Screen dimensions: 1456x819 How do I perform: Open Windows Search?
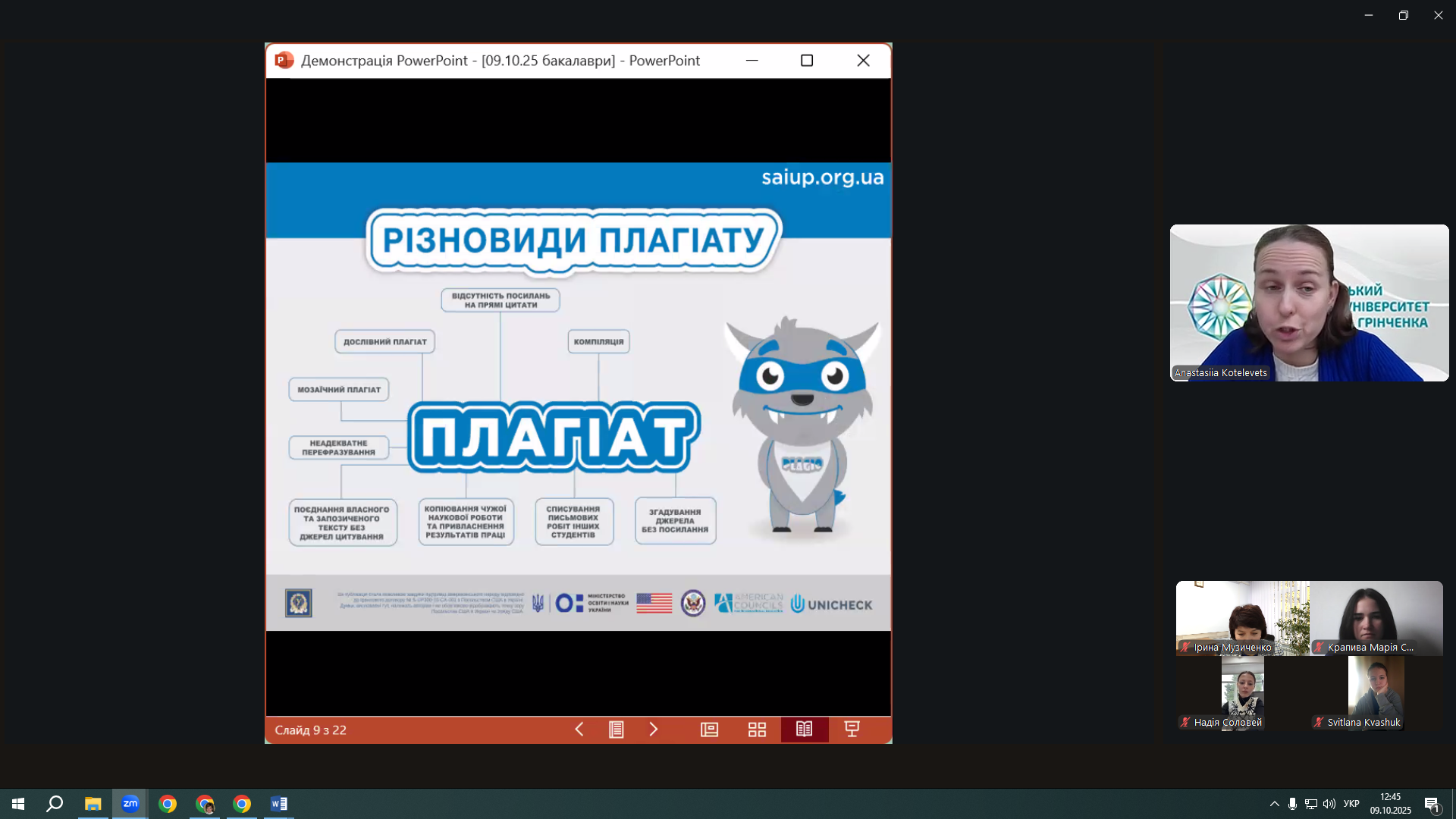[x=54, y=804]
